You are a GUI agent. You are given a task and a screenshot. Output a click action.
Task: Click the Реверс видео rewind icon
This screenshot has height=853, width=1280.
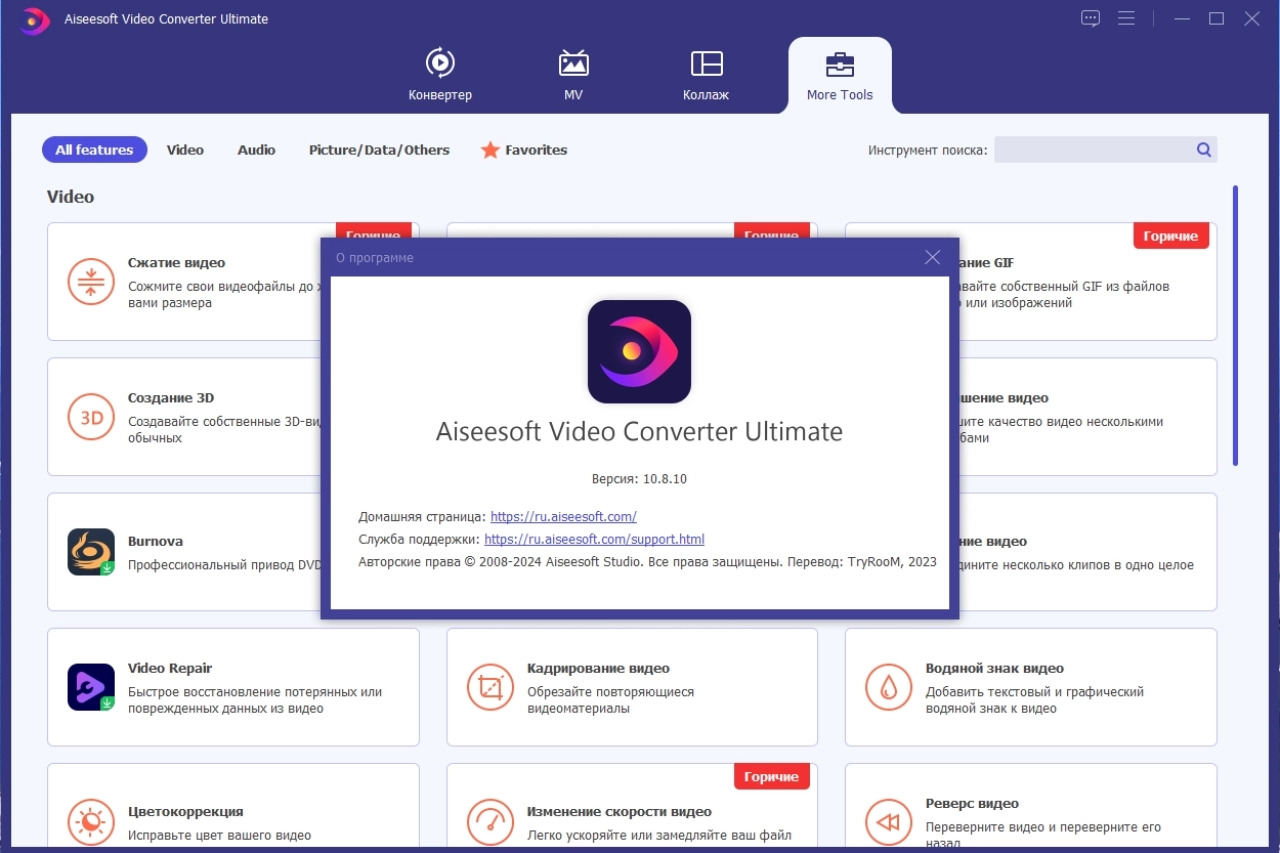(889, 822)
